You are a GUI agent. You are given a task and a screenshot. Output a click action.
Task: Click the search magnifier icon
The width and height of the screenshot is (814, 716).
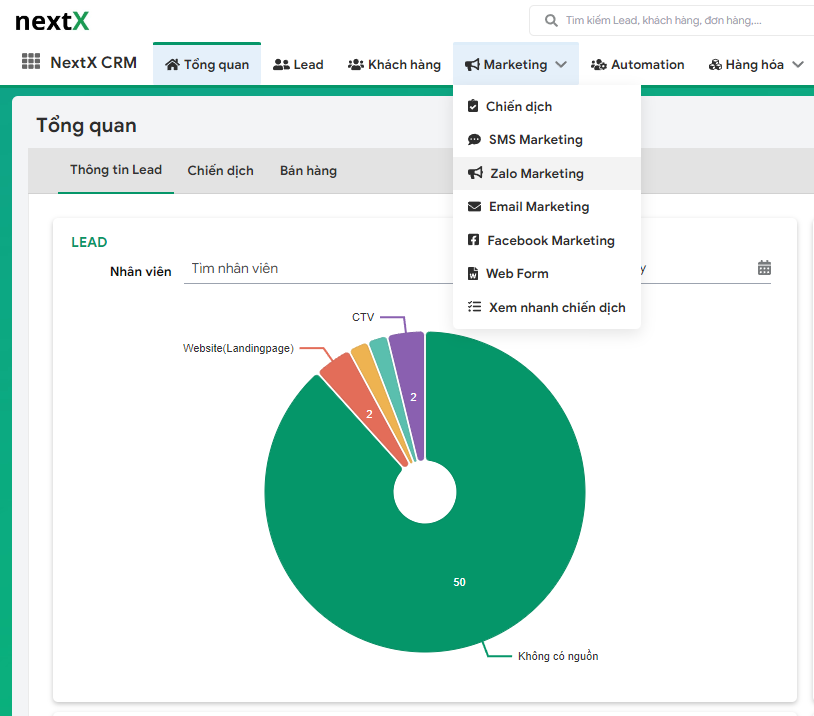(x=550, y=19)
